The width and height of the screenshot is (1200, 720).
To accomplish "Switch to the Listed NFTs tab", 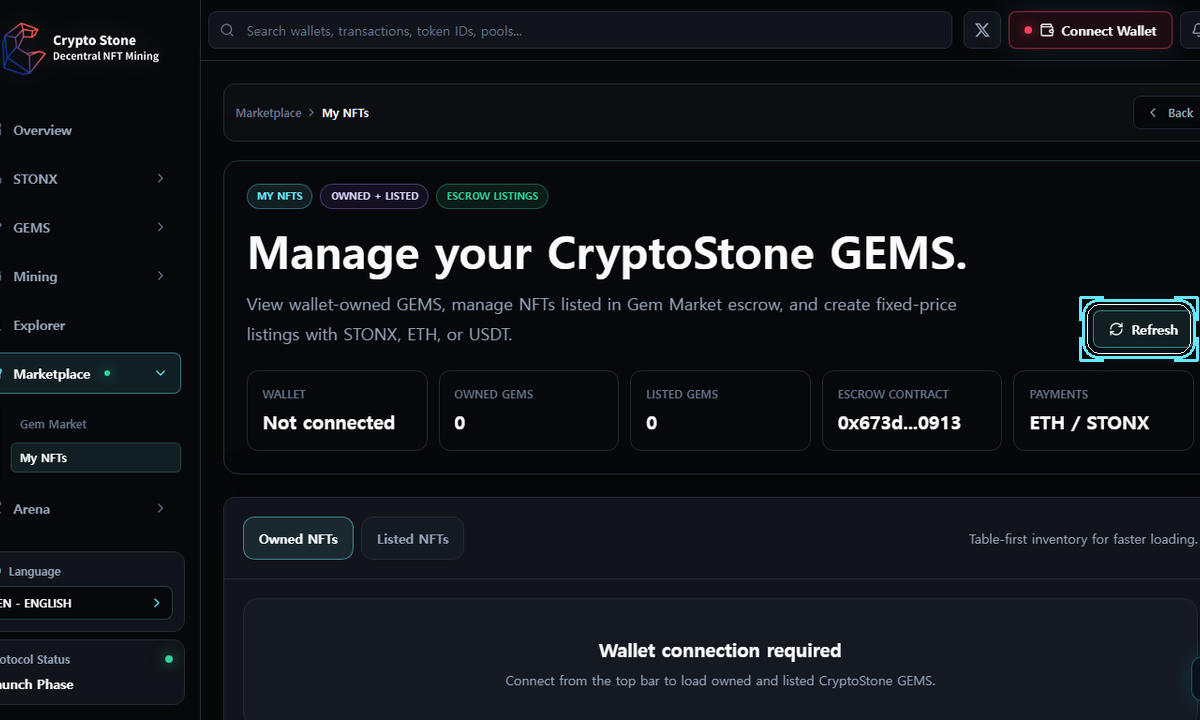I will point(412,539).
